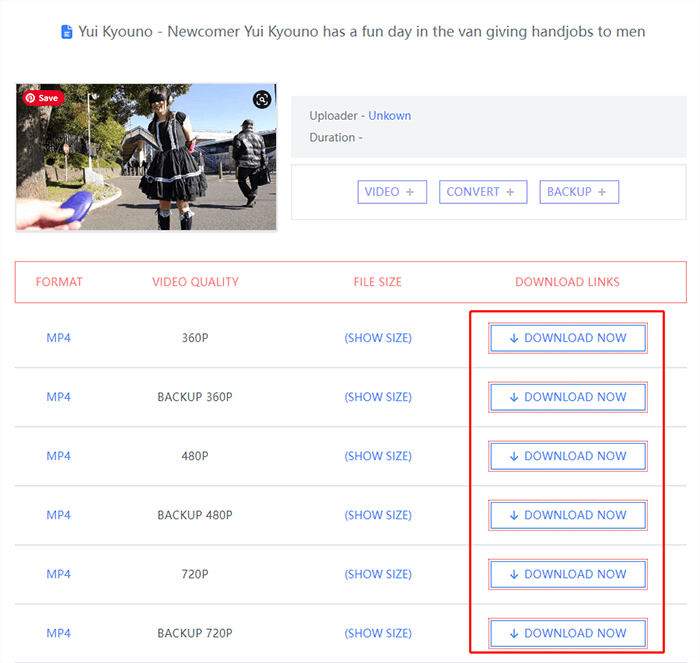Click the visual search lens icon on thumbnail
700x663 pixels.
coord(262,99)
